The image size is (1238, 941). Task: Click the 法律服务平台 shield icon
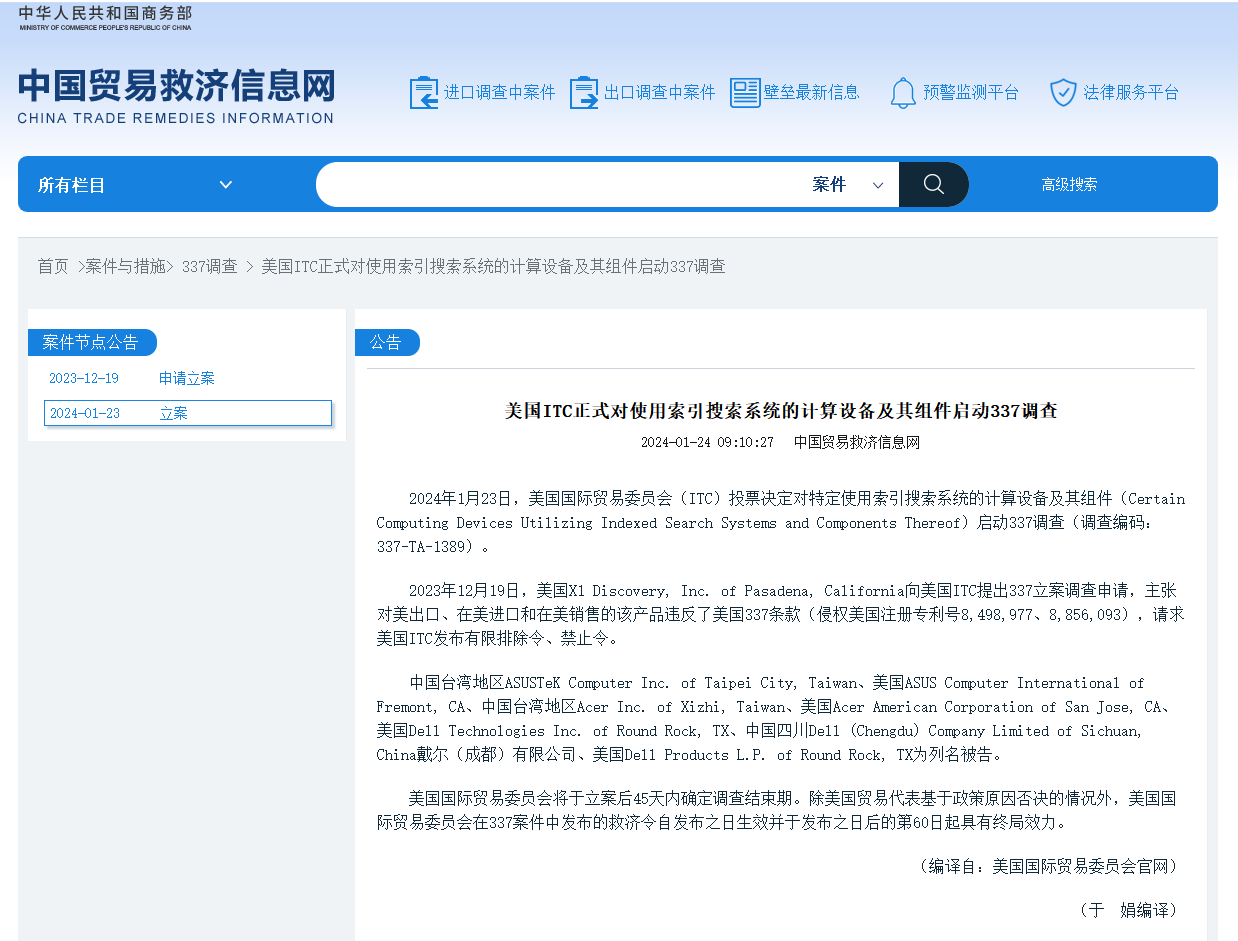(x=1063, y=93)
